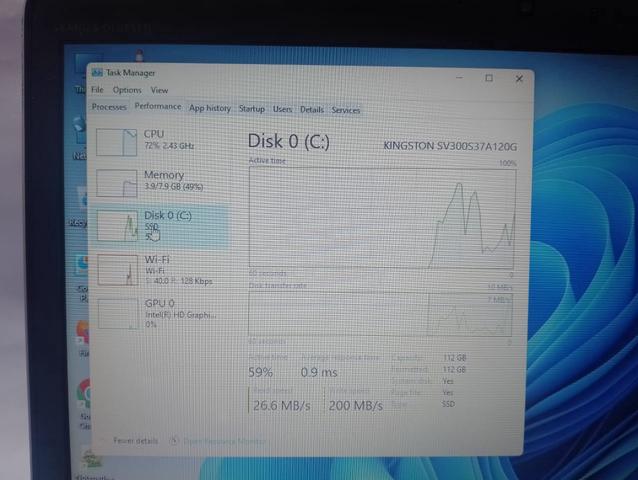The width and height of the screenshot is (638, 480).
Task: Open the Details tab
Action: 312,109
